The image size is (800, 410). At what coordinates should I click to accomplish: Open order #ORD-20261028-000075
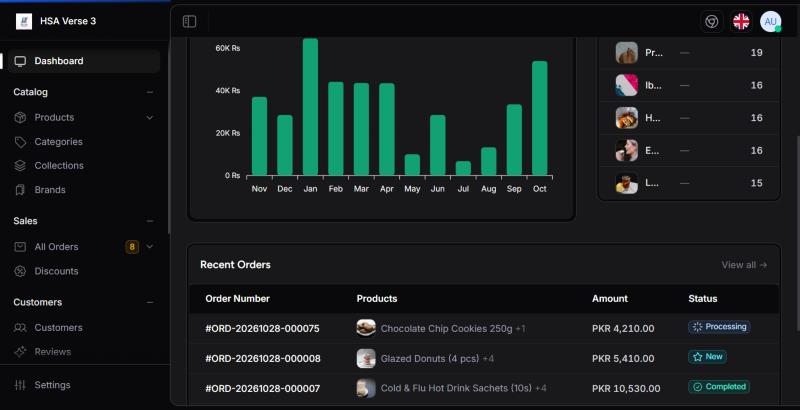coord(262,329)
